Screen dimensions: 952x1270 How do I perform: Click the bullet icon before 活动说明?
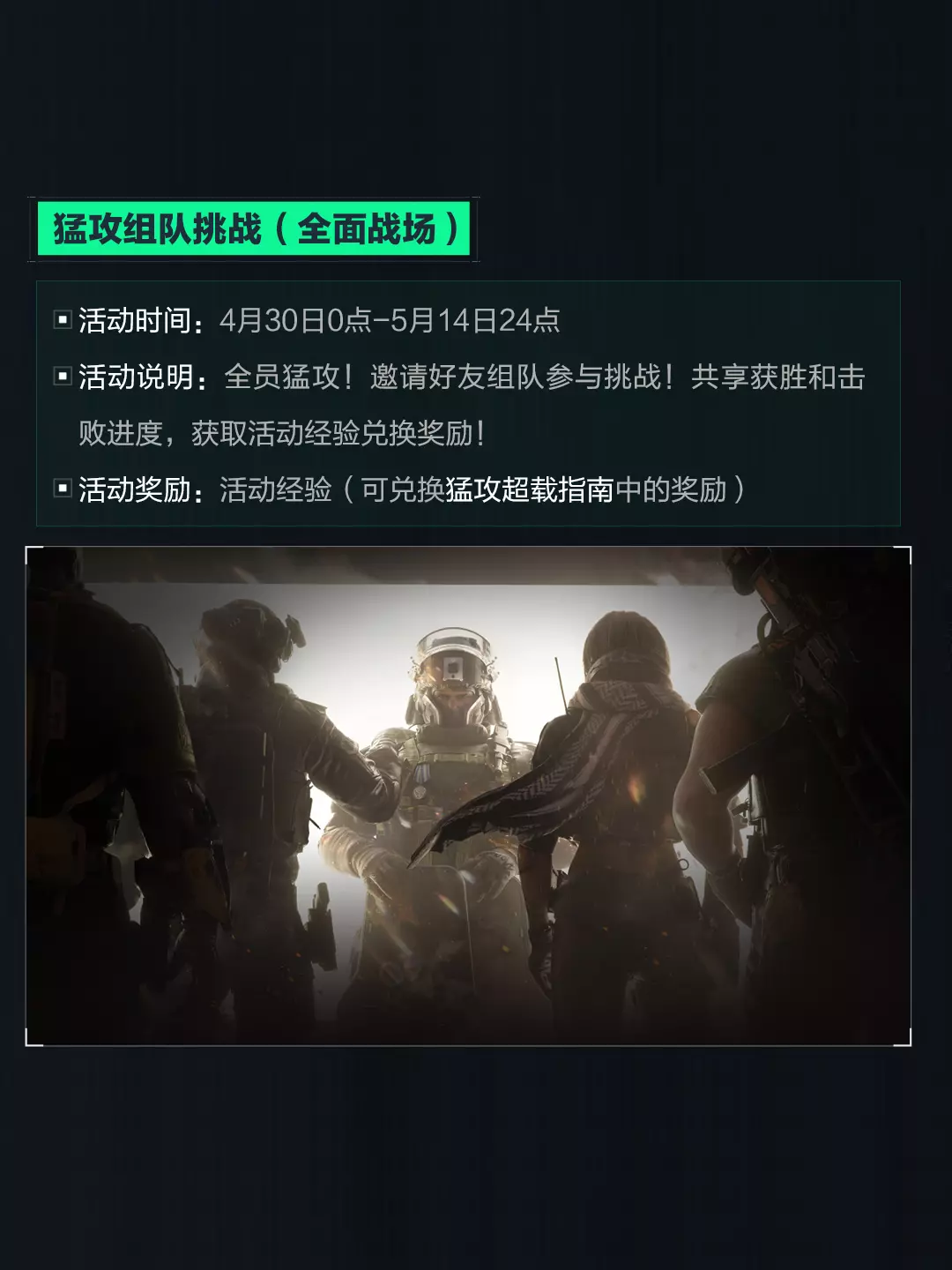click(63, 377)
